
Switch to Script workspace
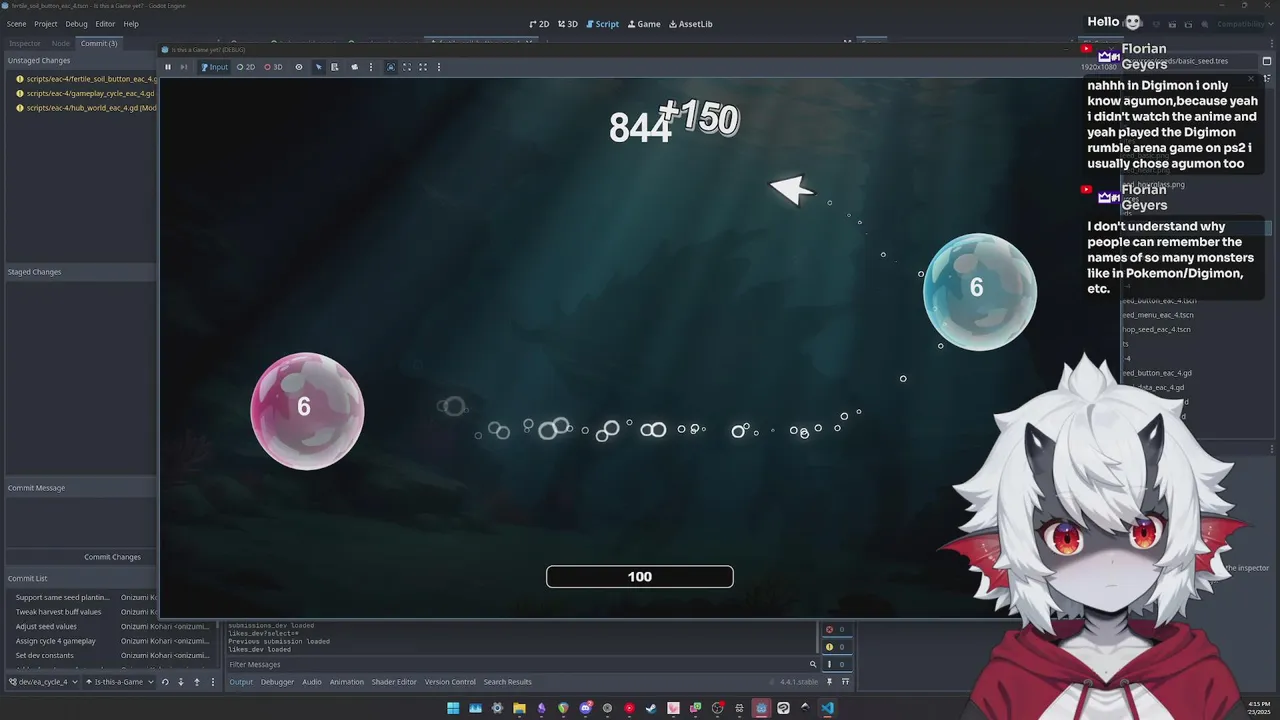pyautogui.click(x=603, y=24)
